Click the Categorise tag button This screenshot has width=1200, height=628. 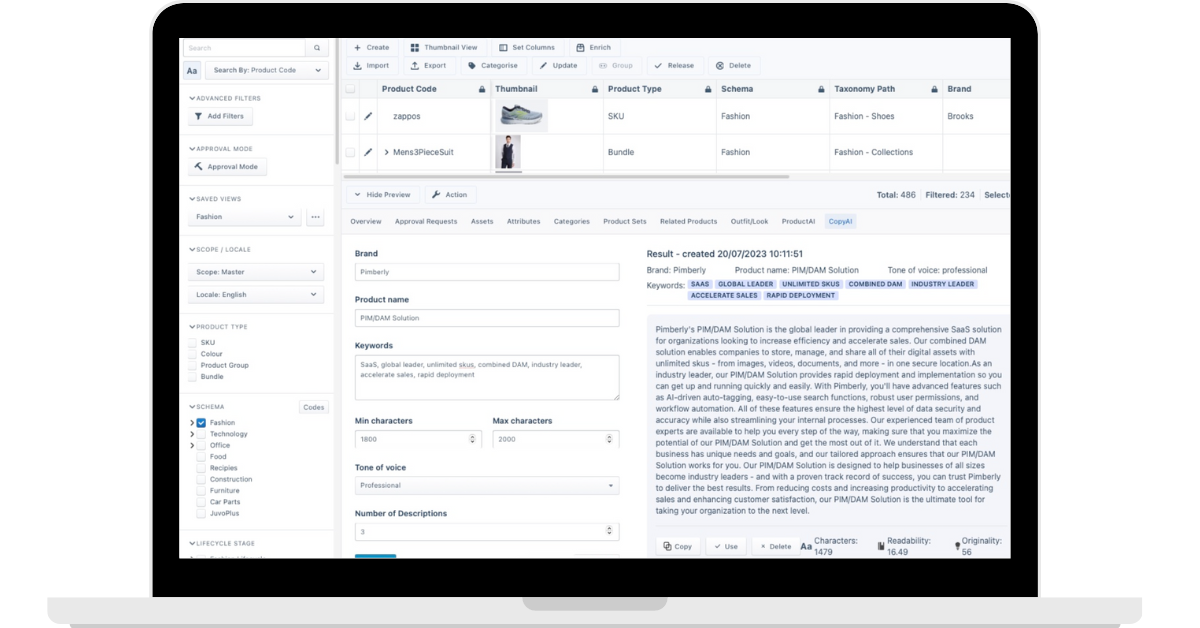[493, 65]
